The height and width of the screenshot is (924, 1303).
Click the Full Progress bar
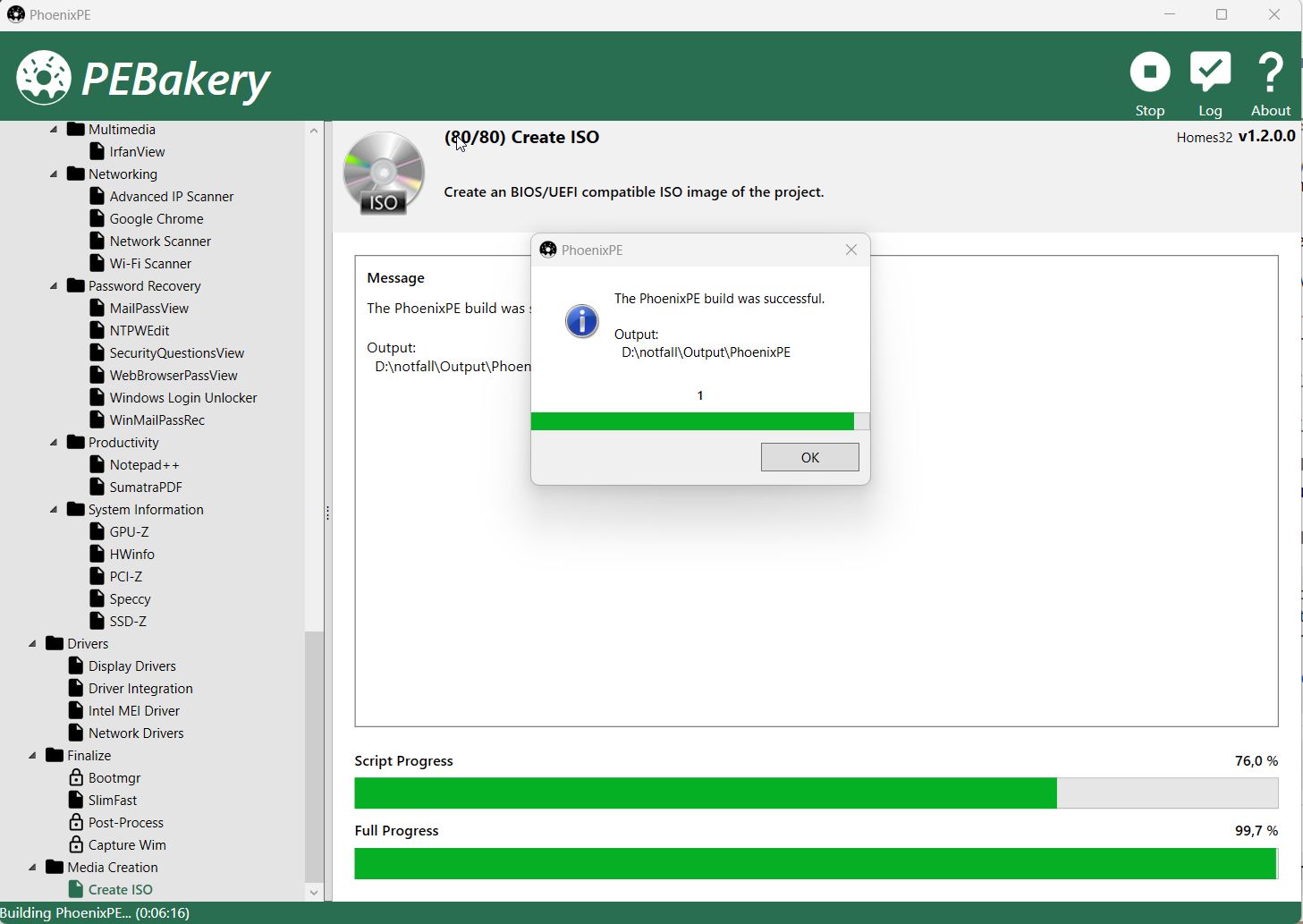816,863
